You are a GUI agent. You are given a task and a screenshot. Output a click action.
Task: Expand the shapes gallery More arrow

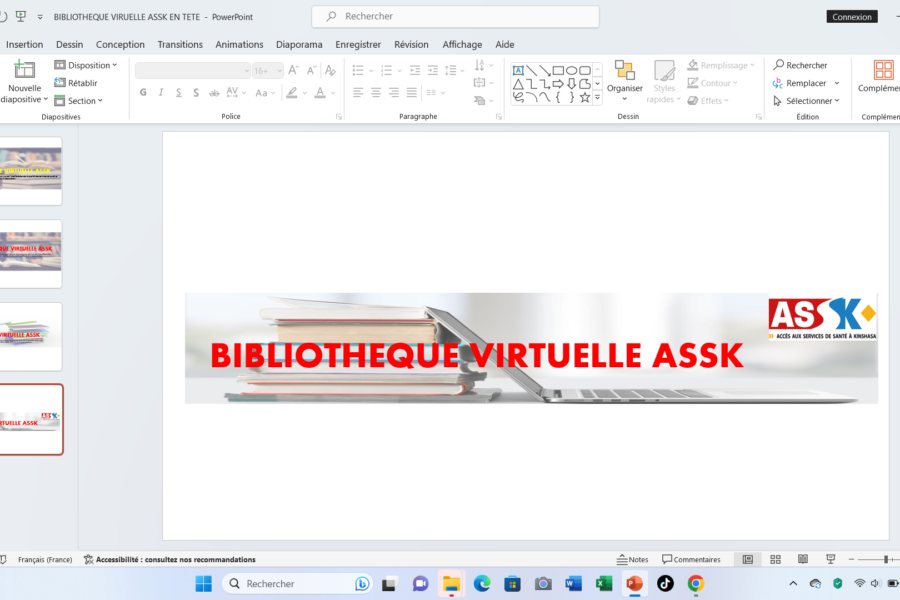click(x=598, y=98)
